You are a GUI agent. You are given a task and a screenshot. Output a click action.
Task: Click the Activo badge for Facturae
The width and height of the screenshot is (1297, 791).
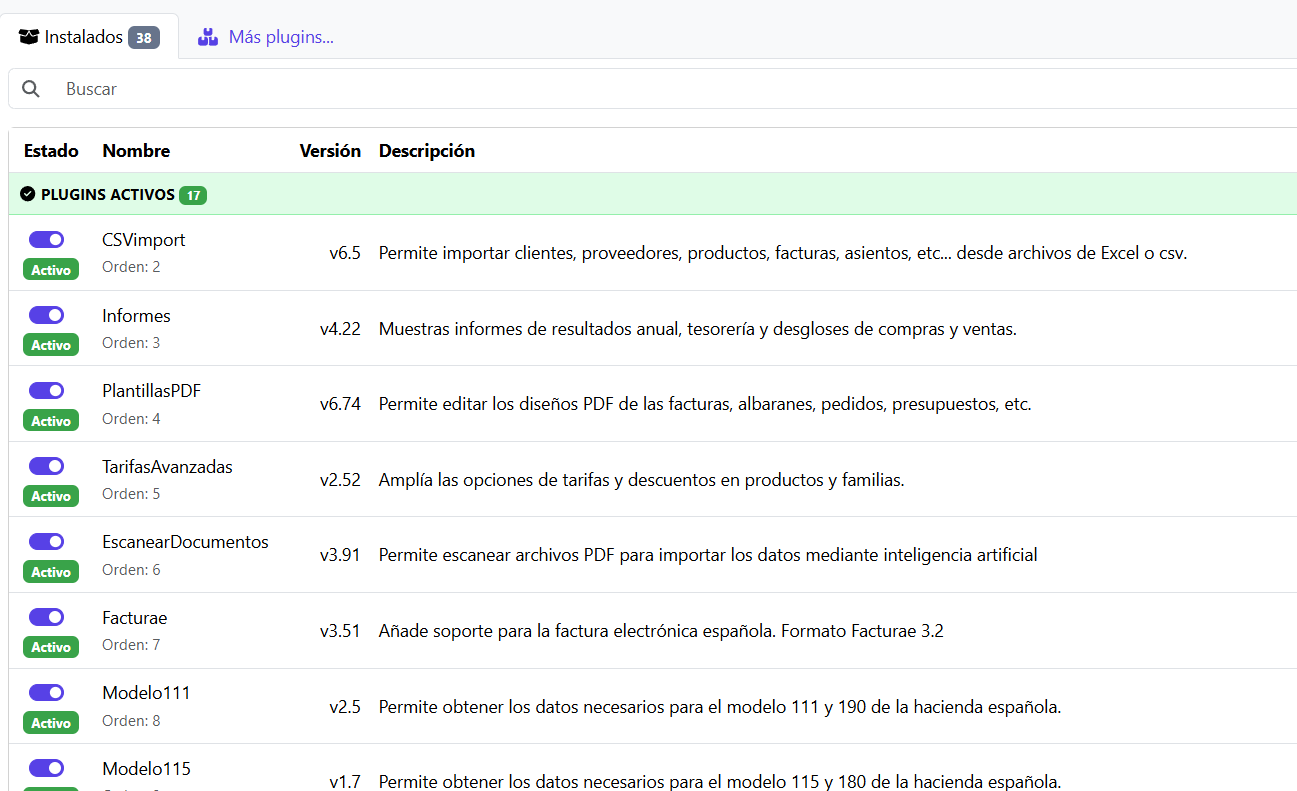coord(51,647)
